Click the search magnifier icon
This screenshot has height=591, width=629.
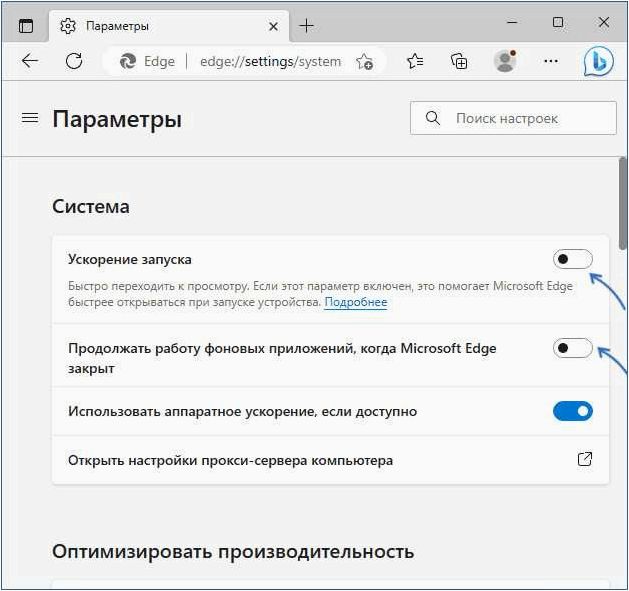(432, 118)
